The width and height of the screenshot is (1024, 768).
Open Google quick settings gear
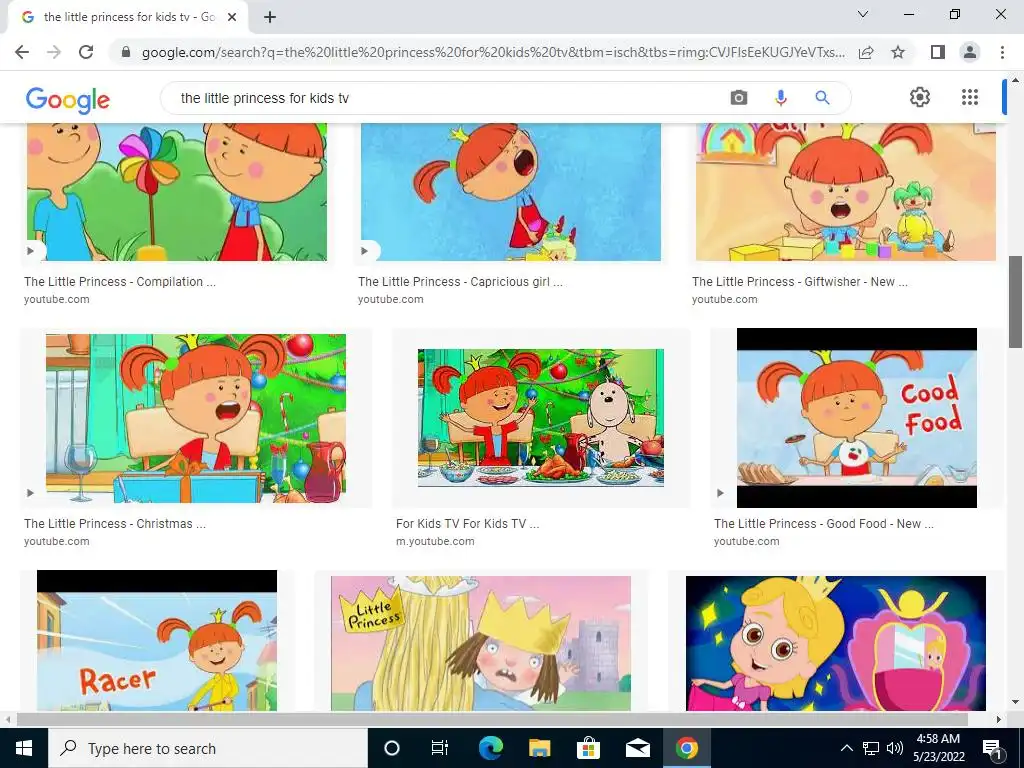coord(920,97)
